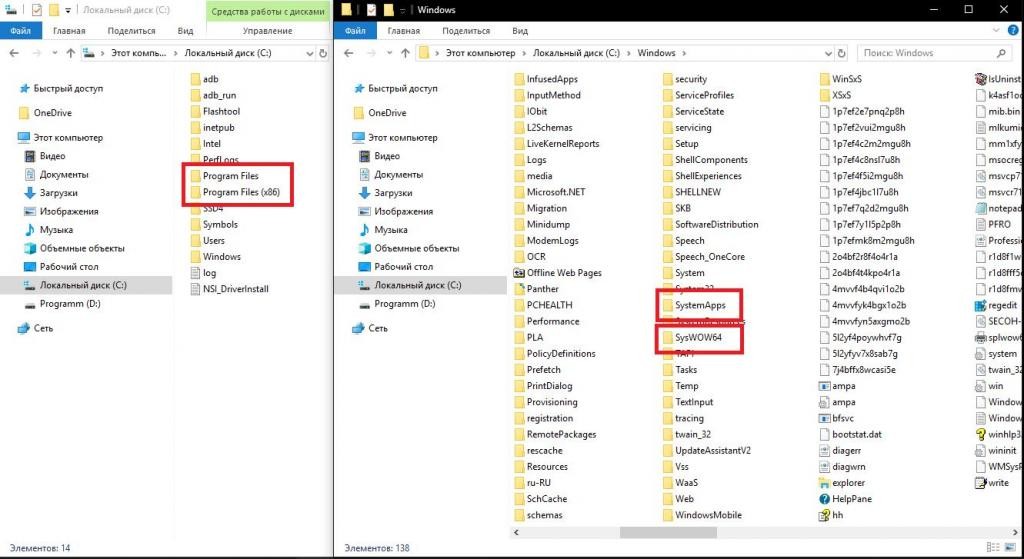The width and height of the screenshot is (1024, 559).
Task: Open Explorer help using the question mark icon
Action: (x=1012, y=31)
